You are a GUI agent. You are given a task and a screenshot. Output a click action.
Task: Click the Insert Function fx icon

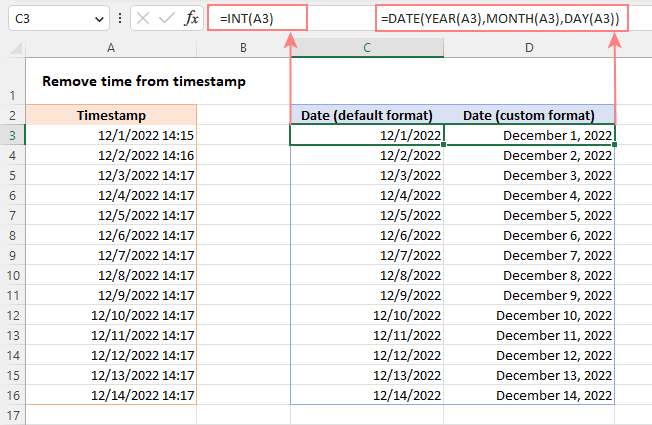pyautogui.click(x=191, y=19)
